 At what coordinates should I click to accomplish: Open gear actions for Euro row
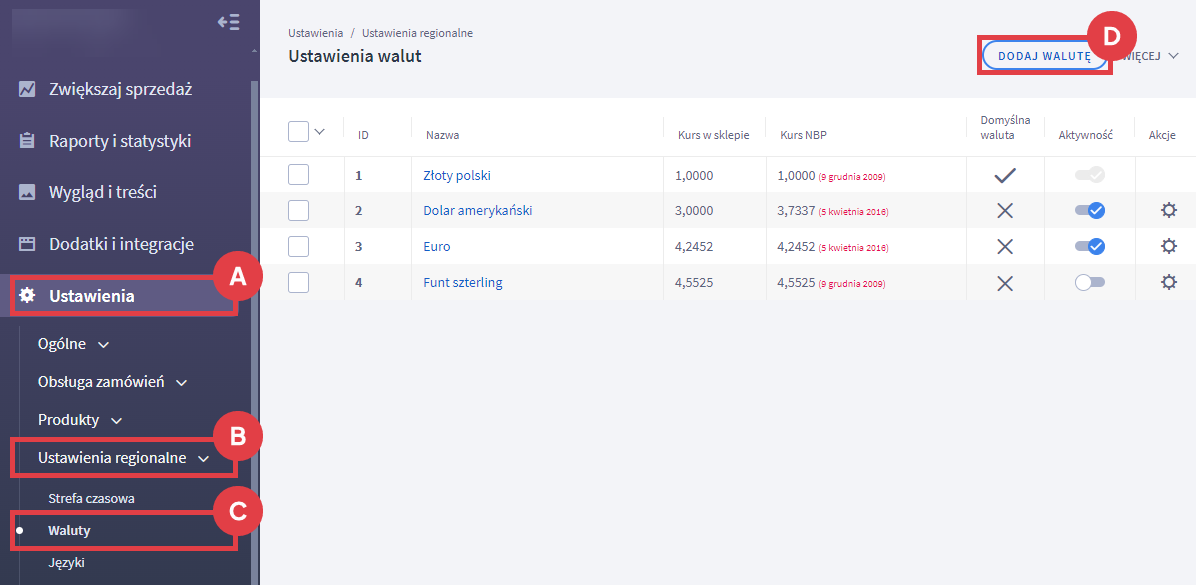click(1168, 246)
